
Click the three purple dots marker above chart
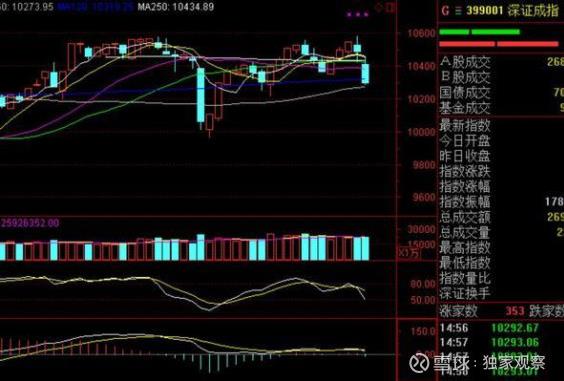[357, 15]
